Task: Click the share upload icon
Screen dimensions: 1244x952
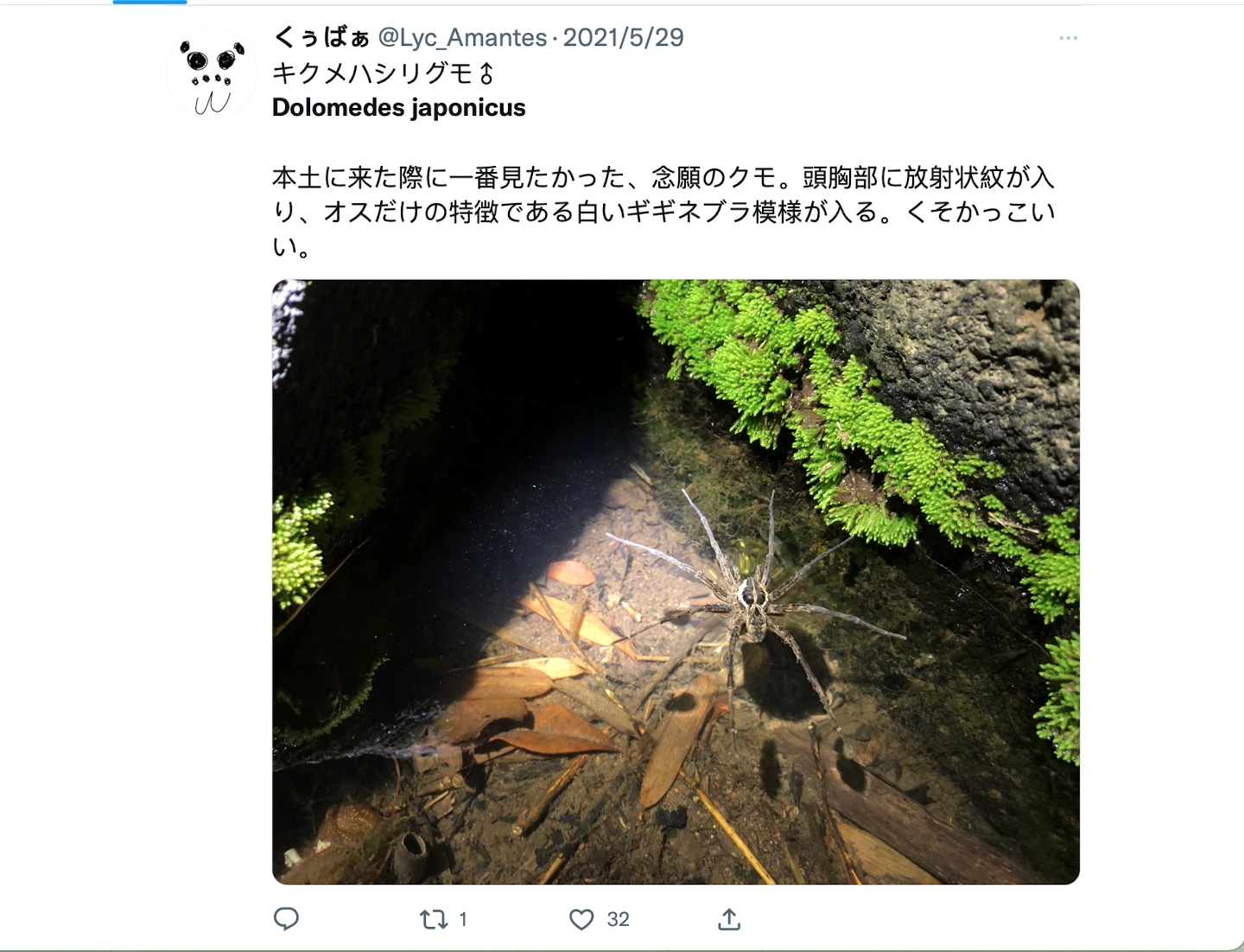Action: 729,919
